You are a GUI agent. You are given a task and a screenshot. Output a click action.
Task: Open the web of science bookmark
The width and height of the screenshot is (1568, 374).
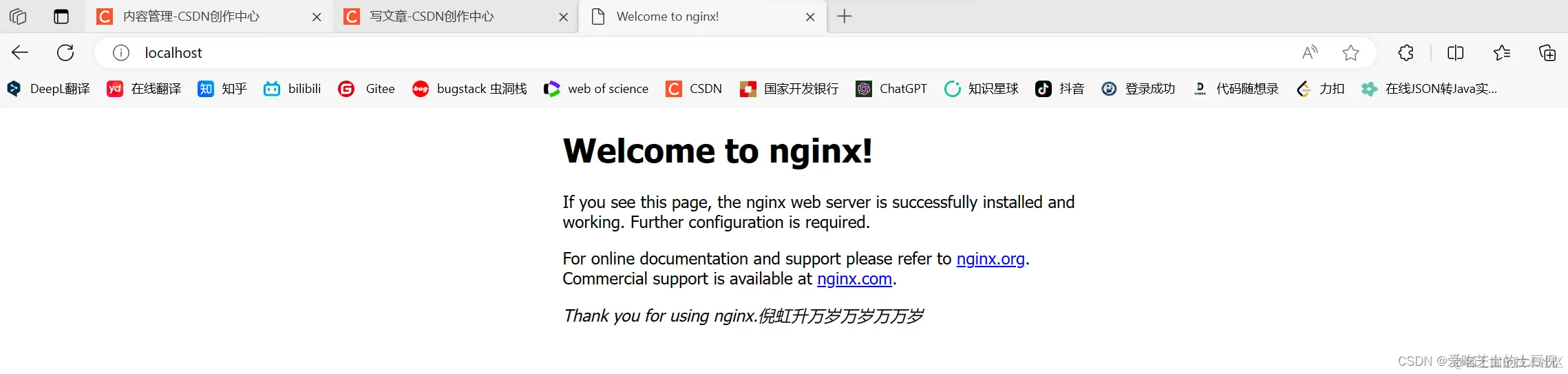click(x=596, y=89)
